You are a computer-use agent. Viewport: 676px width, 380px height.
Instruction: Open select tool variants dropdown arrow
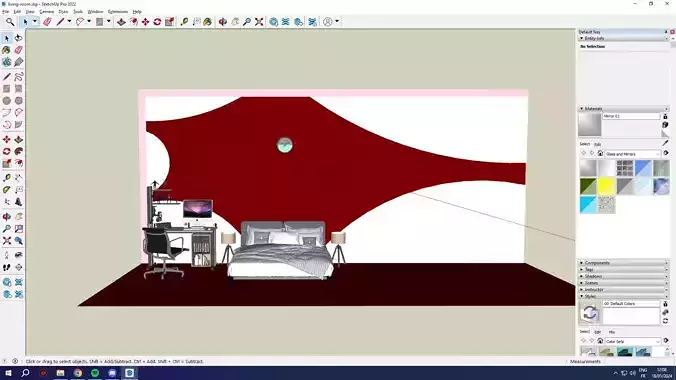tap(35, 22)
